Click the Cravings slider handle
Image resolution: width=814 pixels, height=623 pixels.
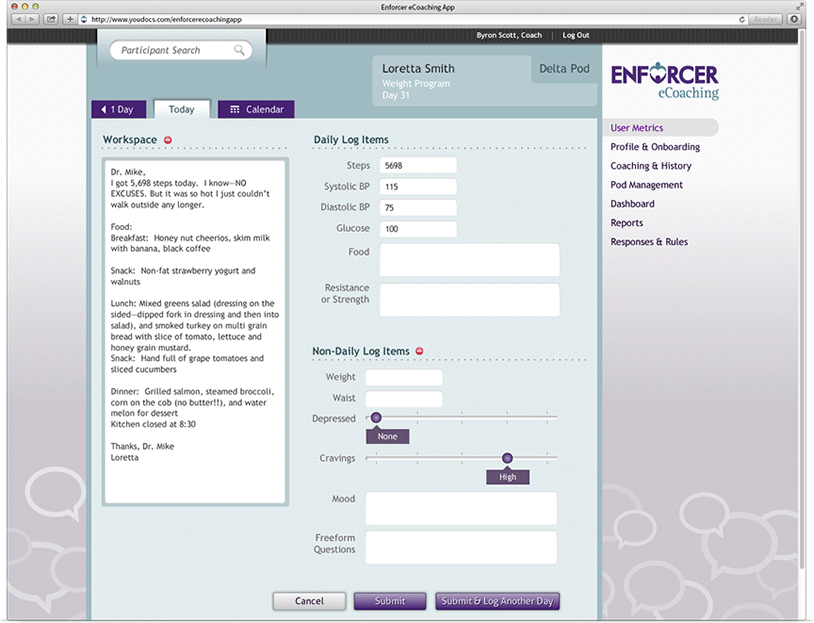[507, 458]
